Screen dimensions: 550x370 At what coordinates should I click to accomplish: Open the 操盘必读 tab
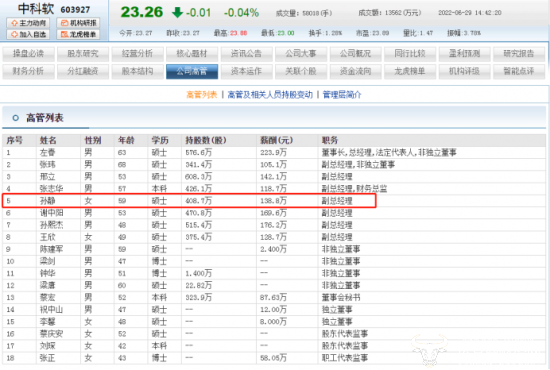(x=28, y=54)
